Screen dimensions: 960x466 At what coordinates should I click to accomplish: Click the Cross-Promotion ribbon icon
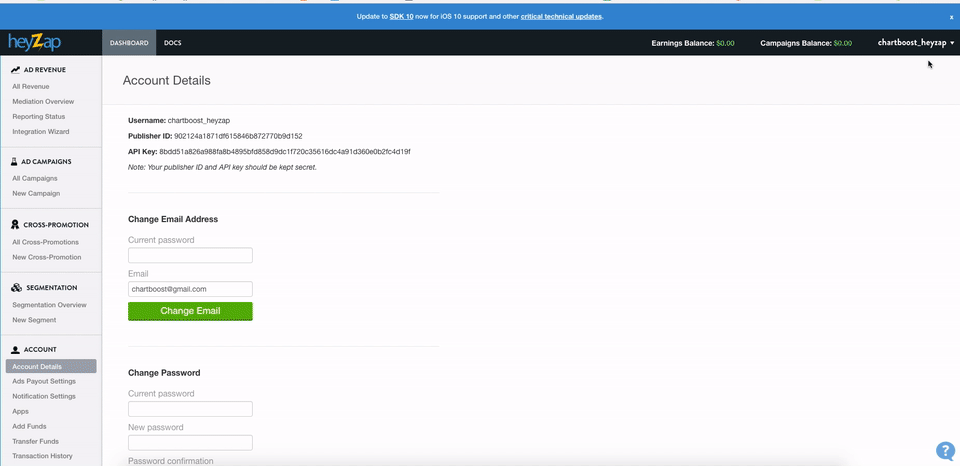[x=16, y=225]
